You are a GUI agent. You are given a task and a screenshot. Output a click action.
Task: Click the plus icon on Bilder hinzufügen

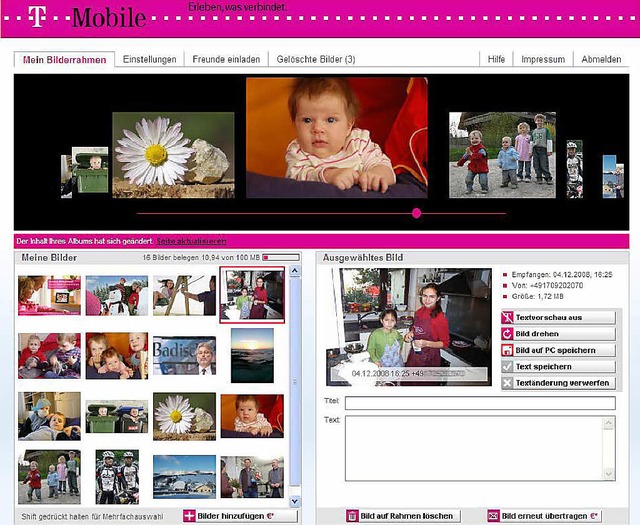(189, 516)
